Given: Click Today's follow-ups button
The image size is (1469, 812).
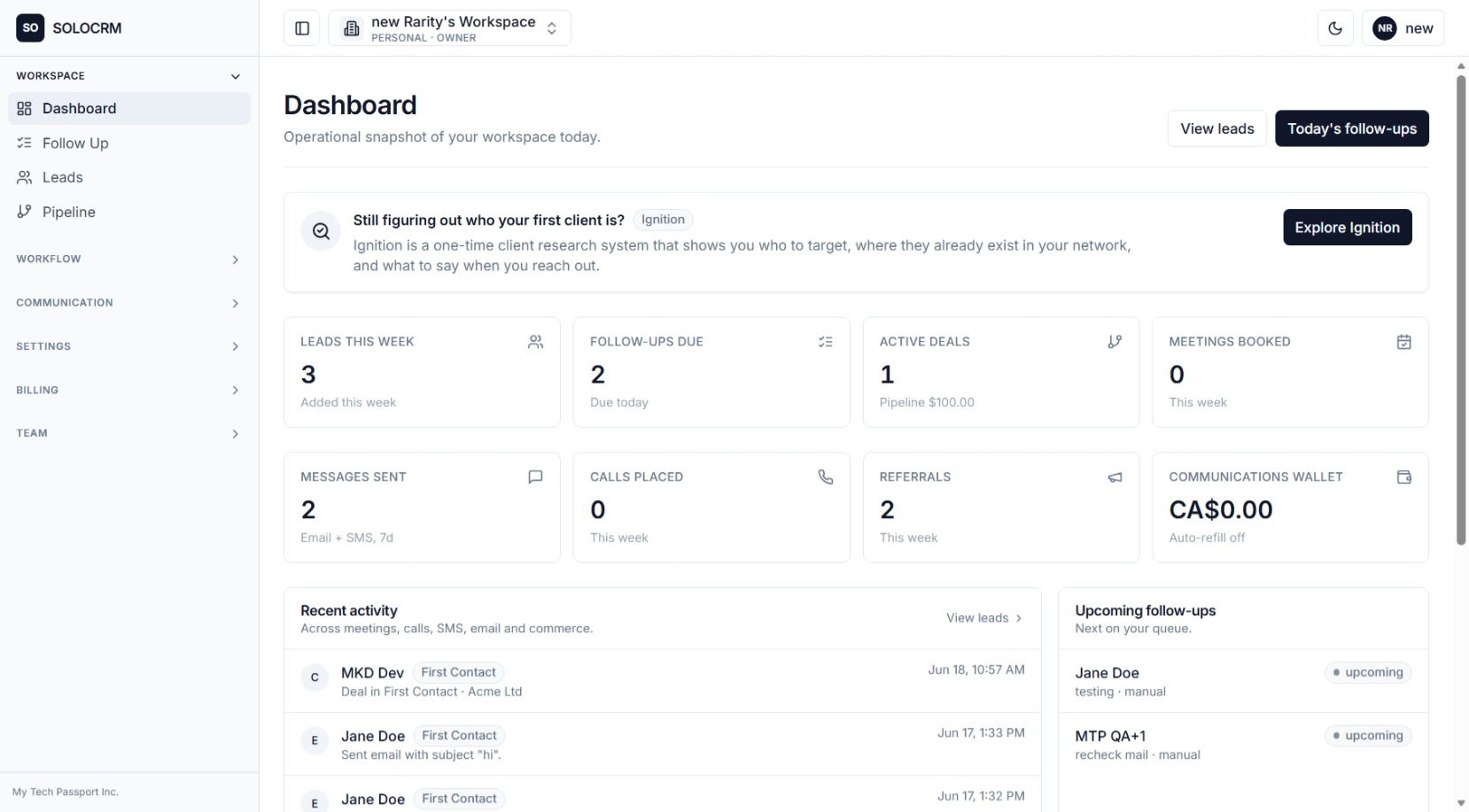Looking at the screenshot, I should point(1351,128).
